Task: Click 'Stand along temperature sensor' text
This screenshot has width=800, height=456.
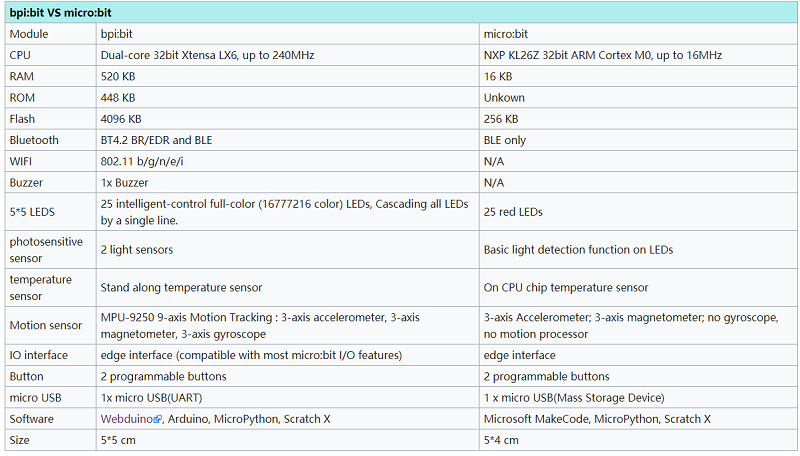Action: [181, 288]
